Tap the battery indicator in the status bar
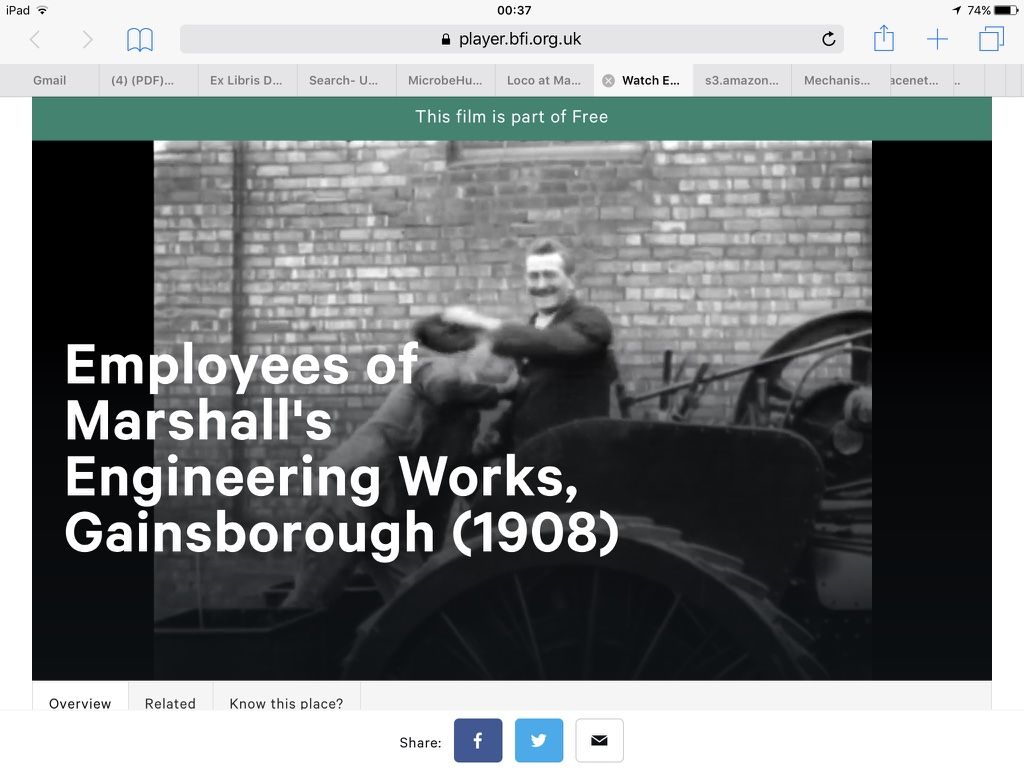This screenshot has height=768, width=1024. coord(1005,10)
